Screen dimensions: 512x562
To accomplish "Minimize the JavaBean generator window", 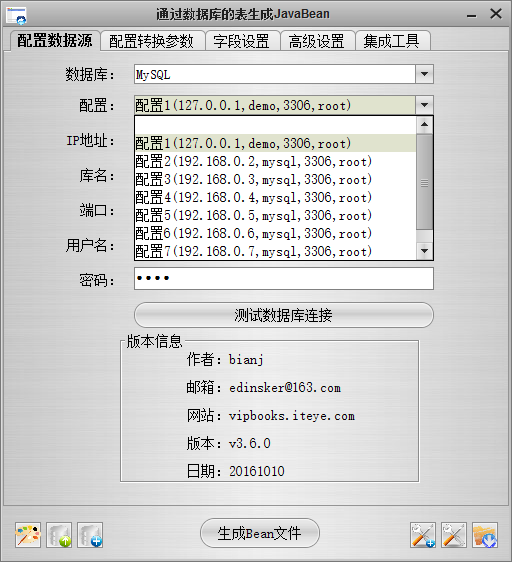I will (472, 15).
